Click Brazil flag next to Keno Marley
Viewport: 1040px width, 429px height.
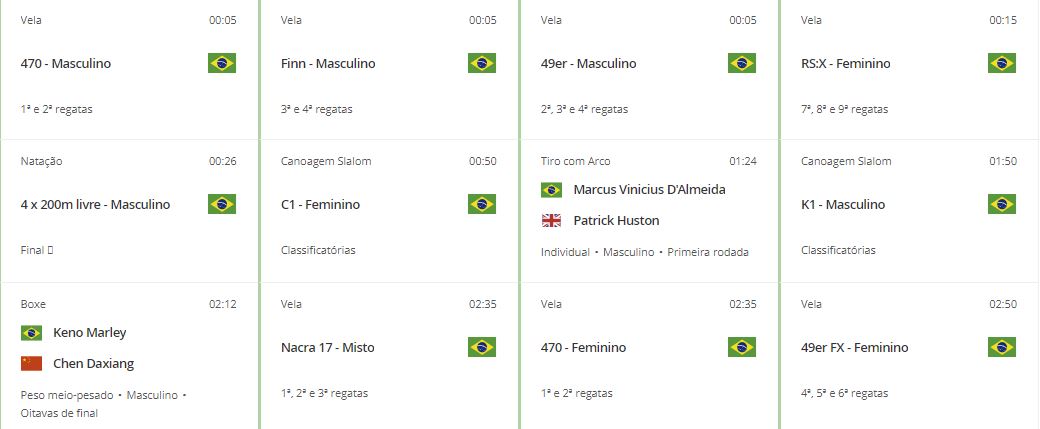[31, 332]
